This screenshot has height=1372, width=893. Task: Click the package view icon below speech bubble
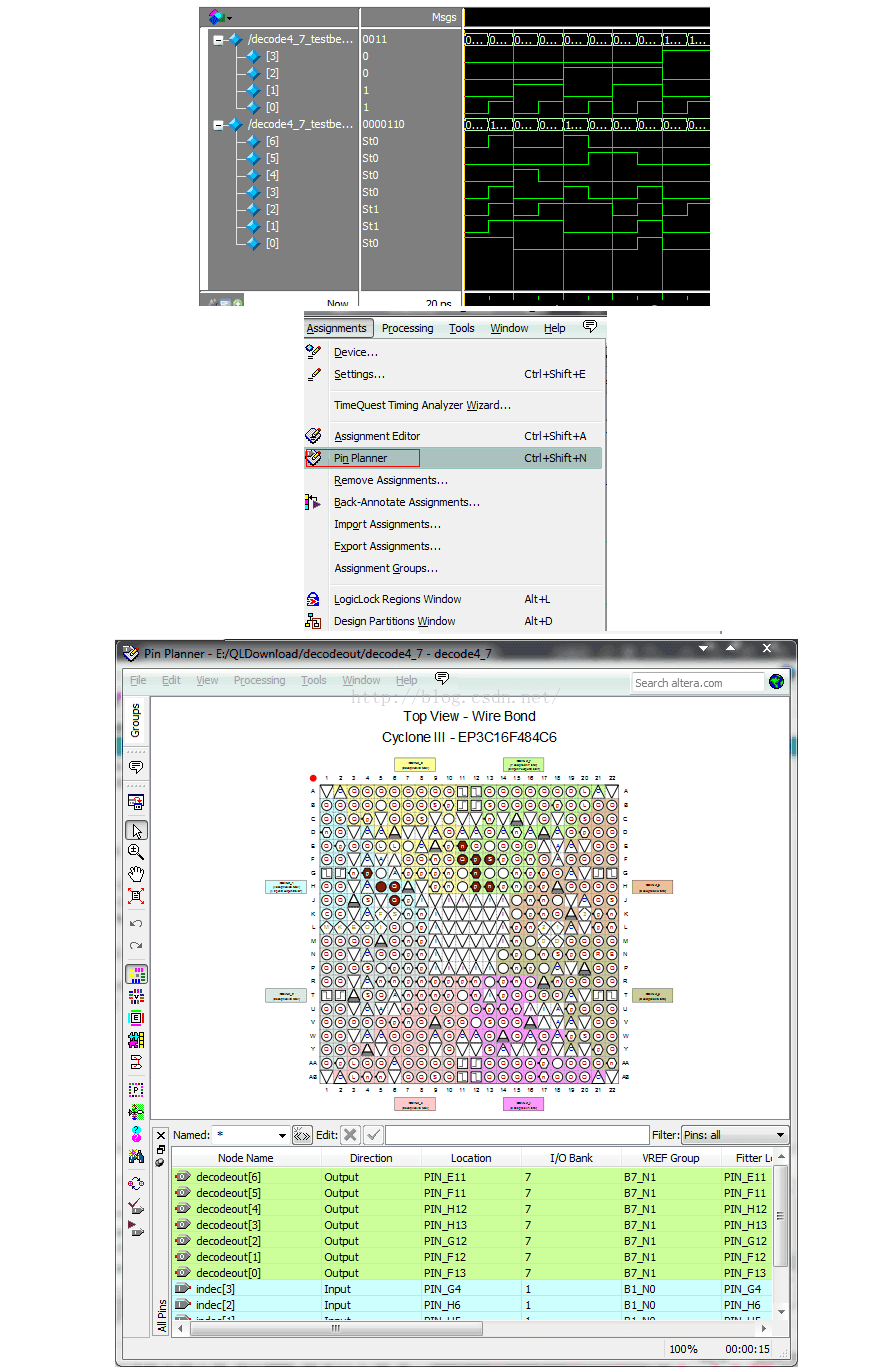136,802
